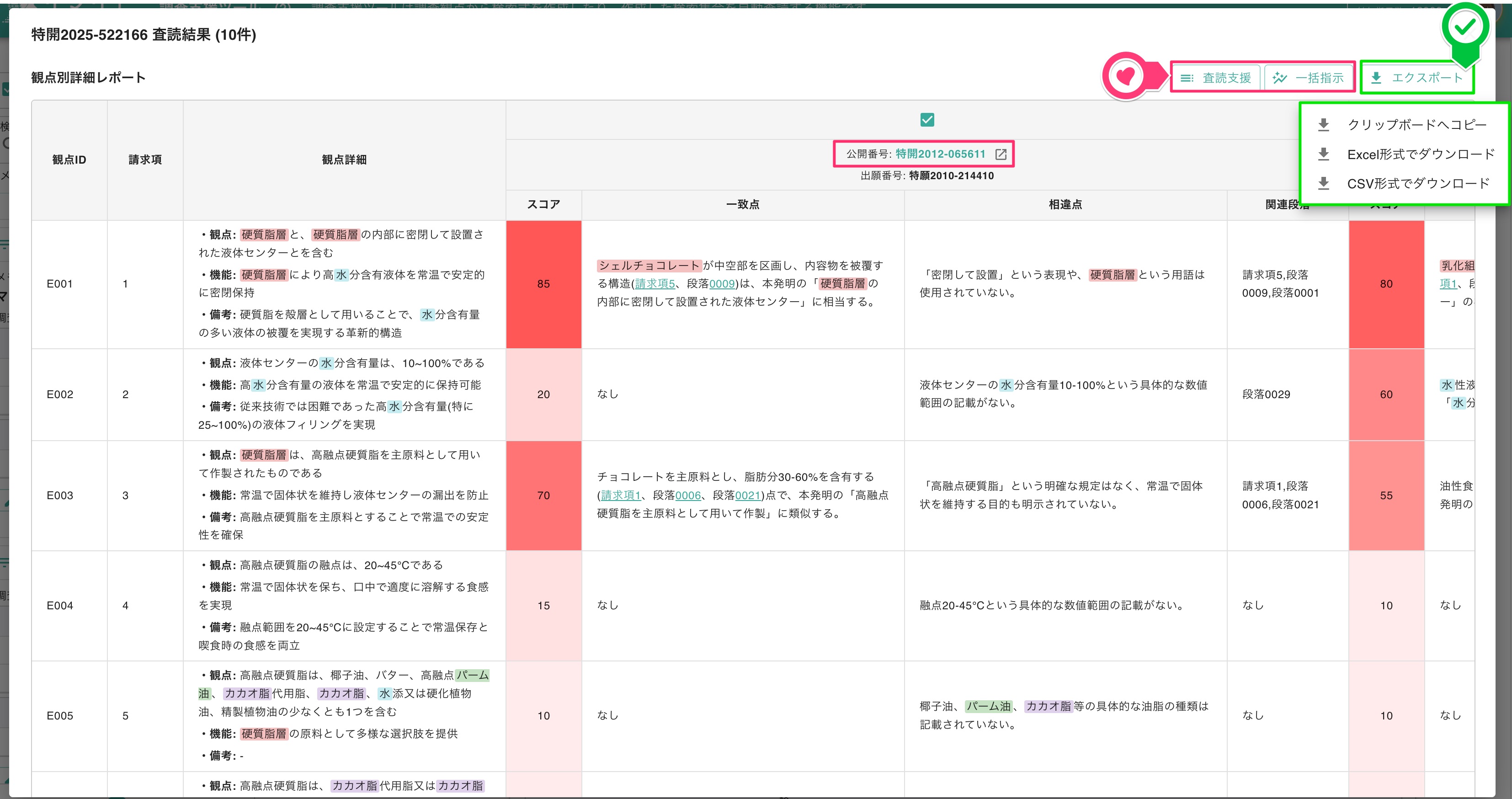This screenshot has width=1512, height=799.
Task: Open the 特開2012-065611 publication link
Action: [940, 154]
